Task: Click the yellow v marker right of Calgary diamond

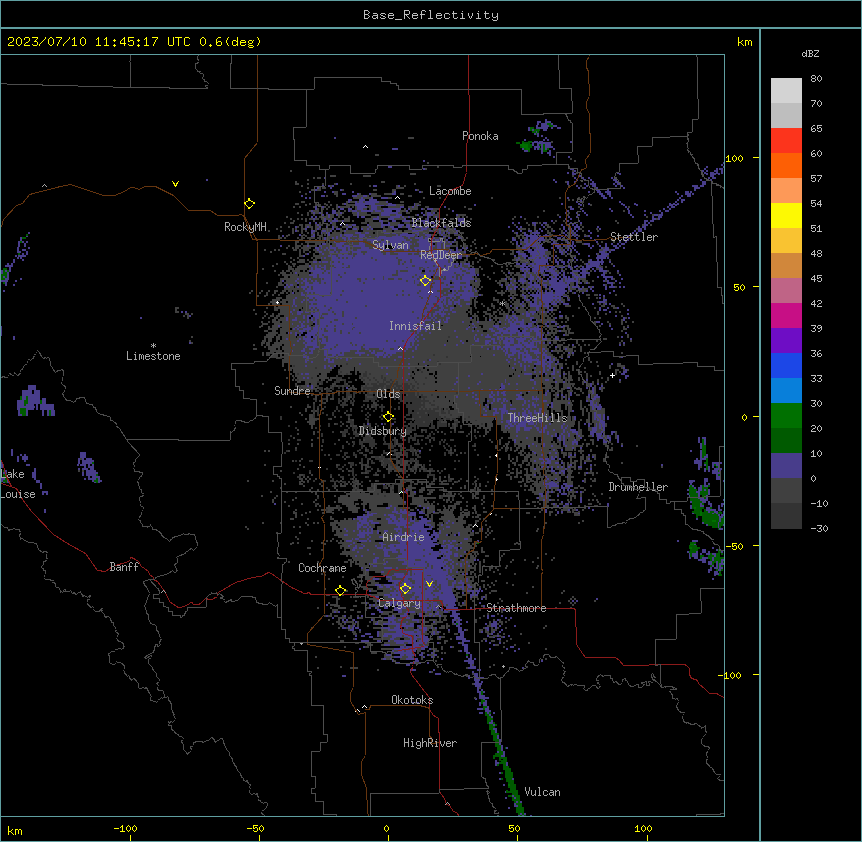Action: [x=429, y=584]
